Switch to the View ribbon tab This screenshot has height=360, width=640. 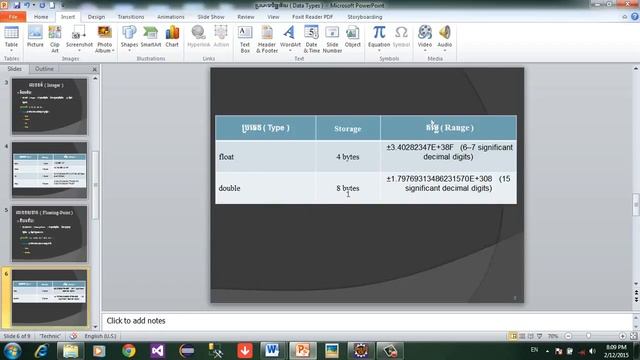273,17
